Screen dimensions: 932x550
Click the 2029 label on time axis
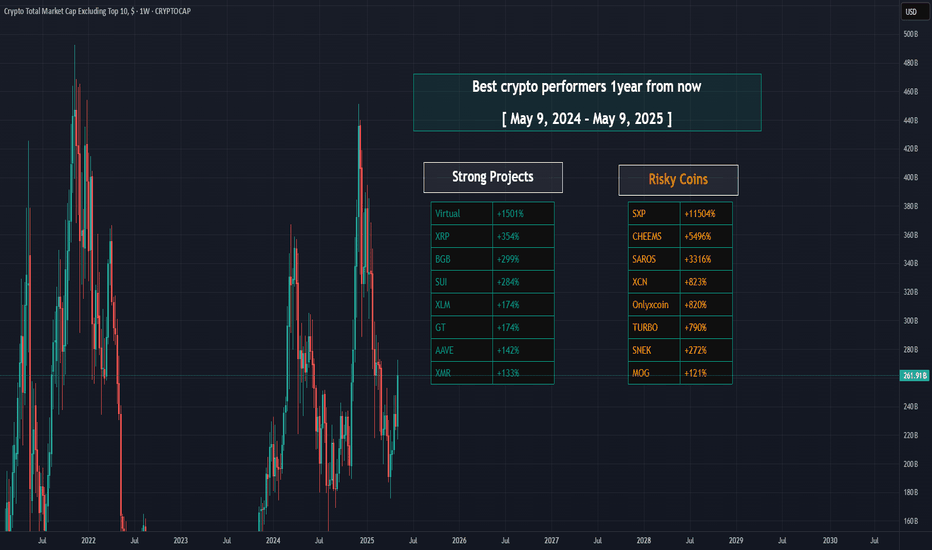click(x=736, y=540)
